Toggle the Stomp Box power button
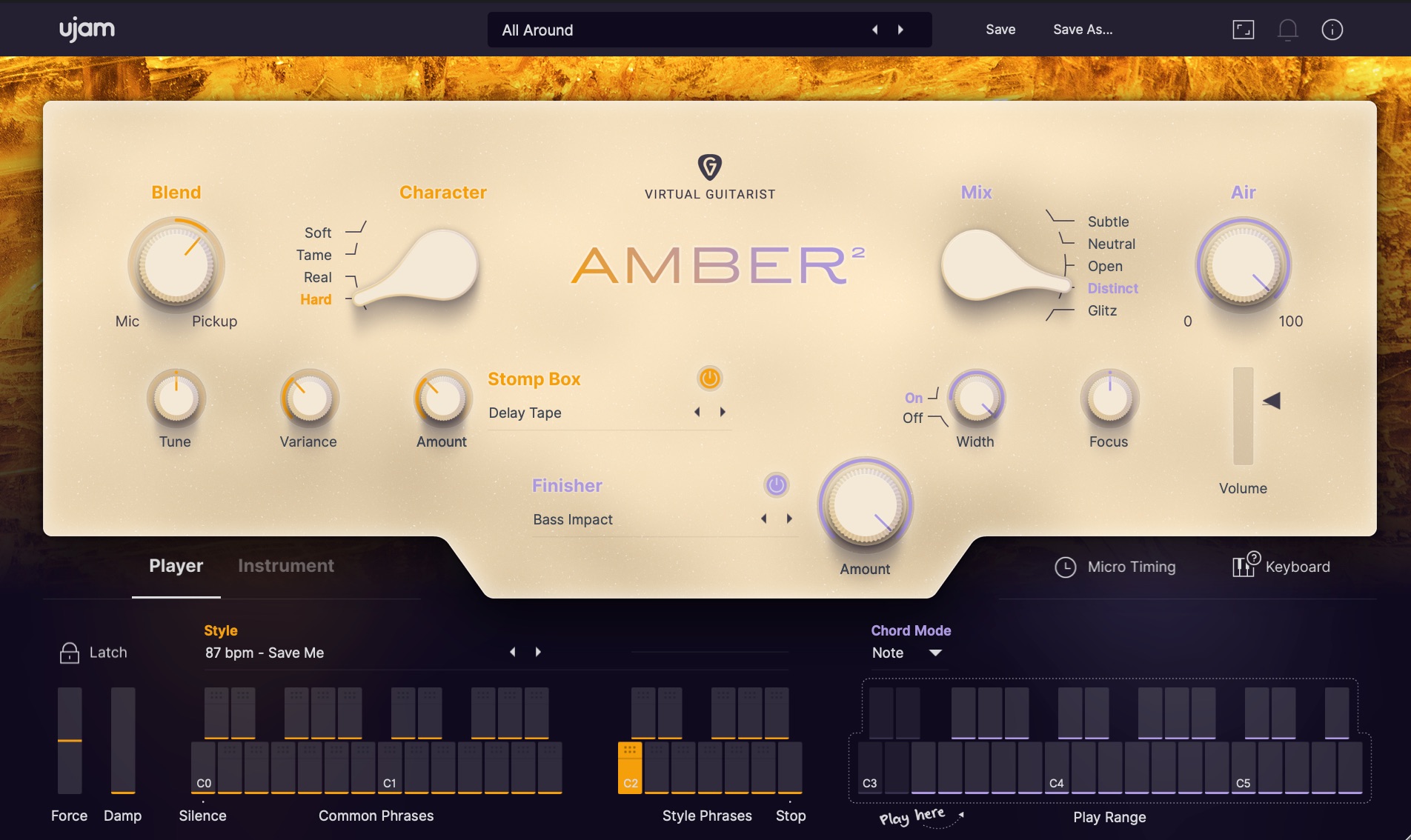The width and height of the screenshot is (1411, 840). point(709,378)
